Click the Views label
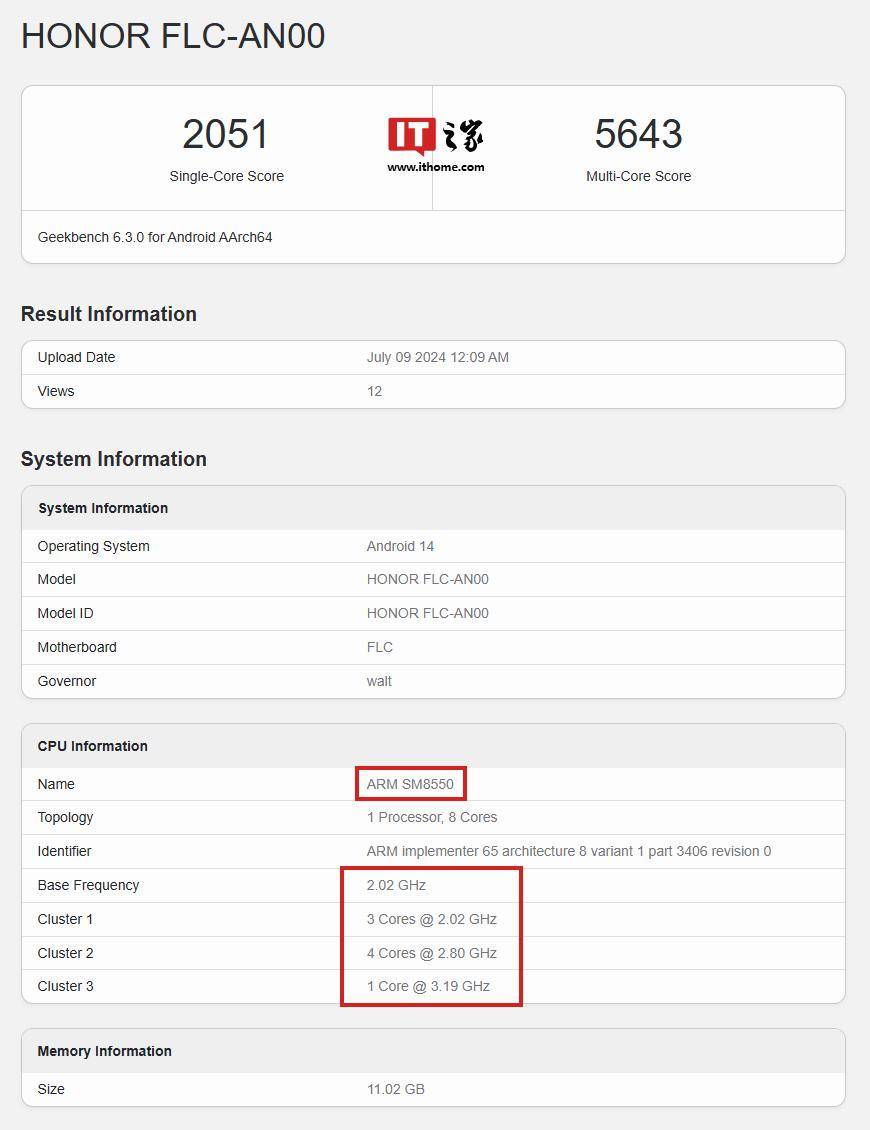The height and width of the screenshot is (1130, 870). (56, 391)
